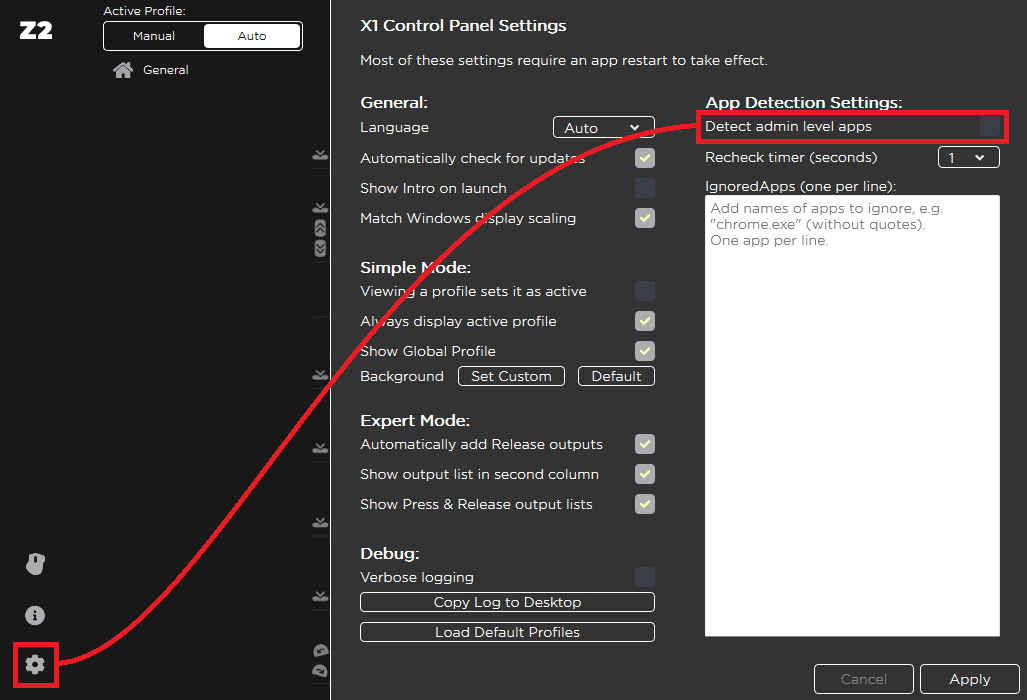Screen dimensions: 1027x700
Task: Select the double-chevron up scroll icon
Action: click(x=320, y=228)
